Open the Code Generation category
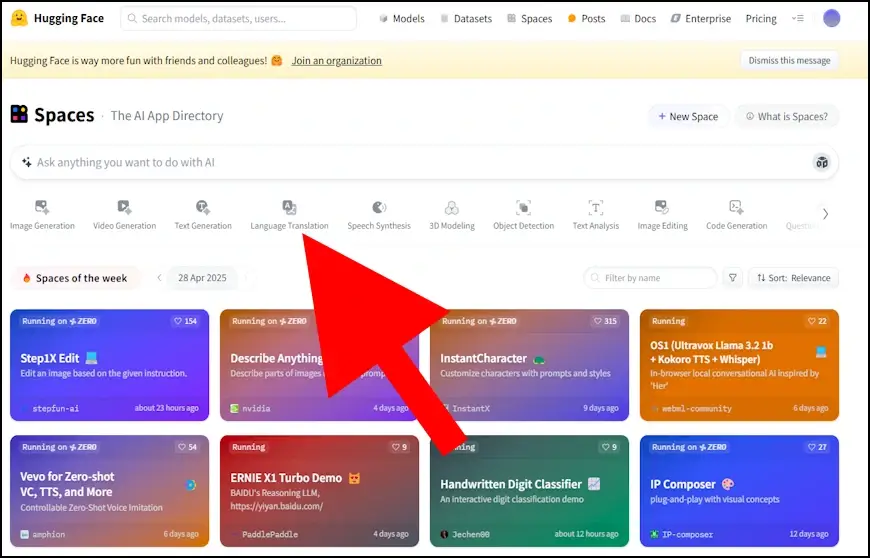The width and height of the screenshot is (870, 558). (x=736, y=215)
